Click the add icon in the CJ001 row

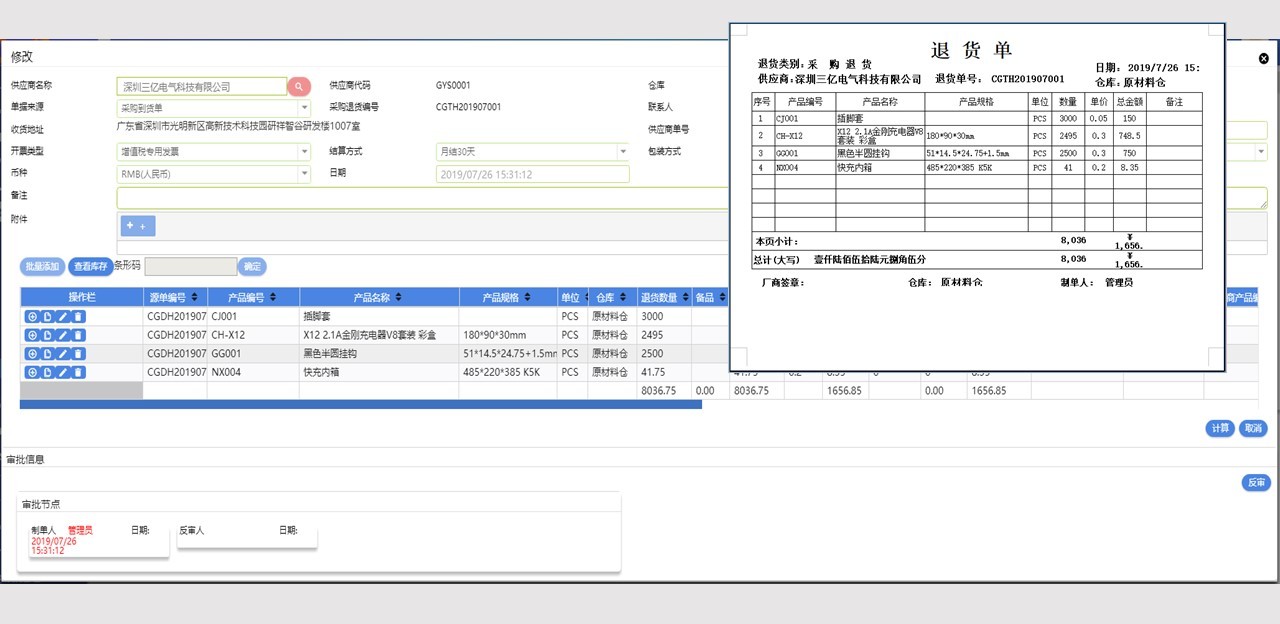(x=32, y=316)
